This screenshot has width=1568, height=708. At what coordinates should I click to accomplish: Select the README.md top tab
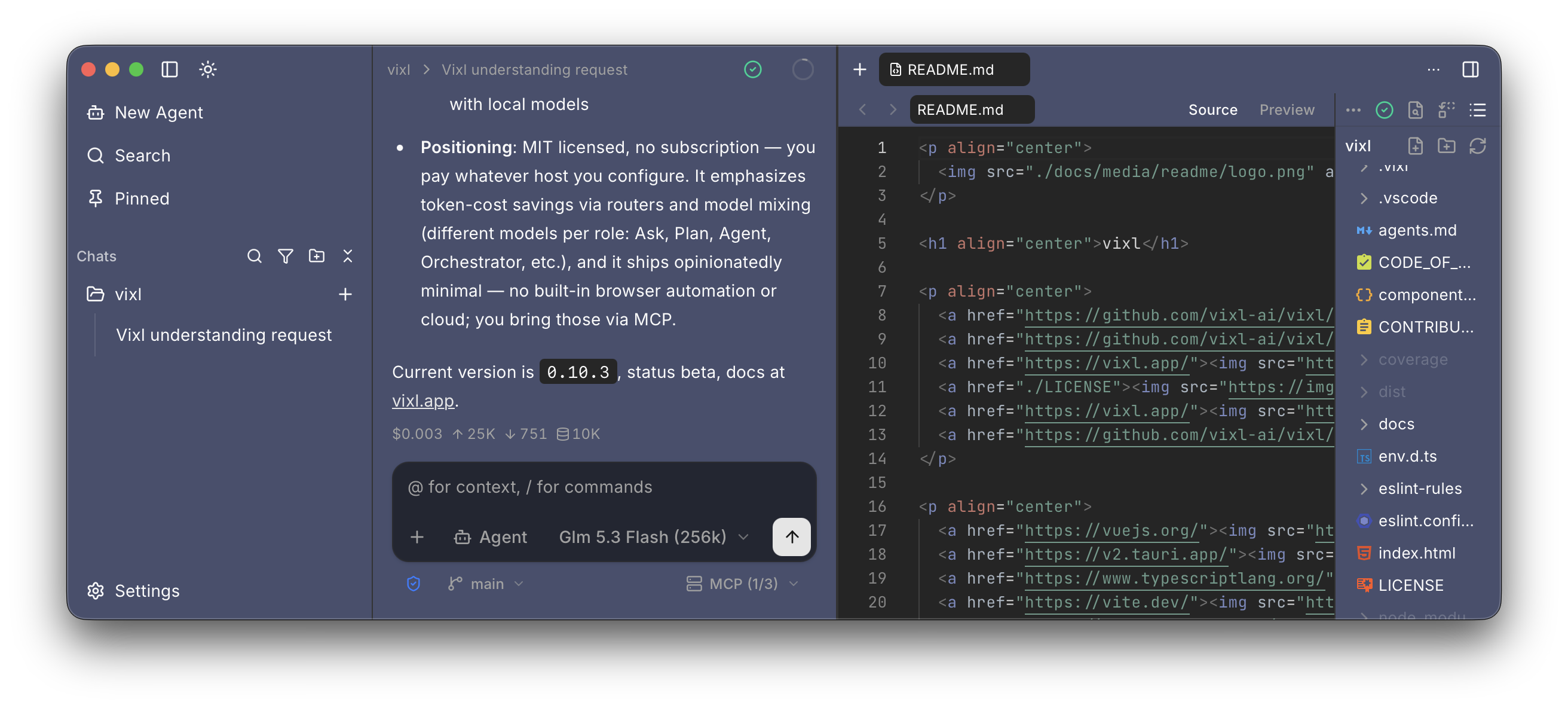(x=954, y=69)
